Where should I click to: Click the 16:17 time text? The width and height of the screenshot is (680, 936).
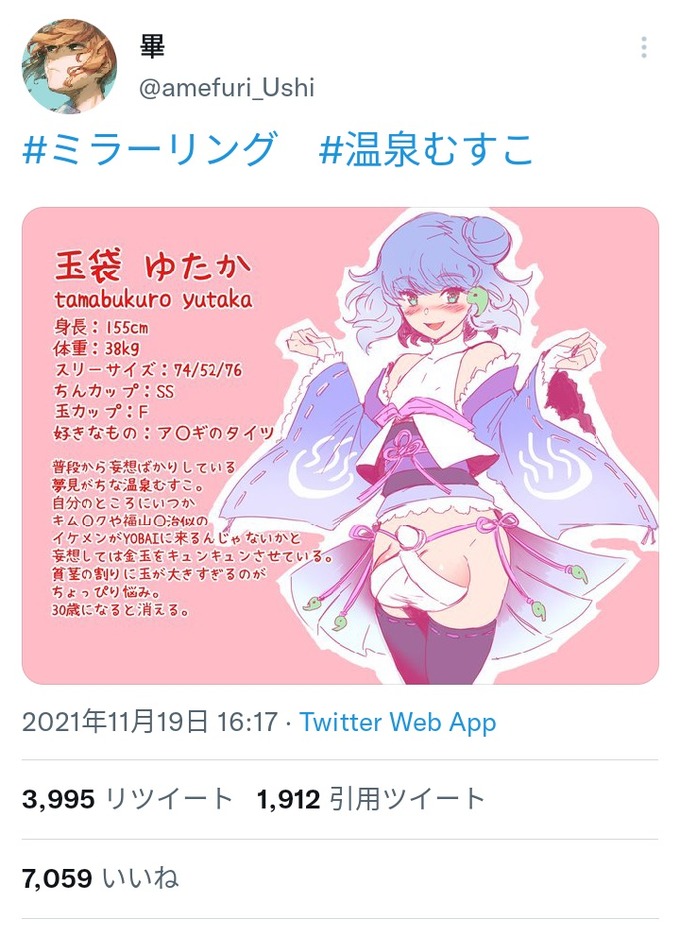pos(247,722)
